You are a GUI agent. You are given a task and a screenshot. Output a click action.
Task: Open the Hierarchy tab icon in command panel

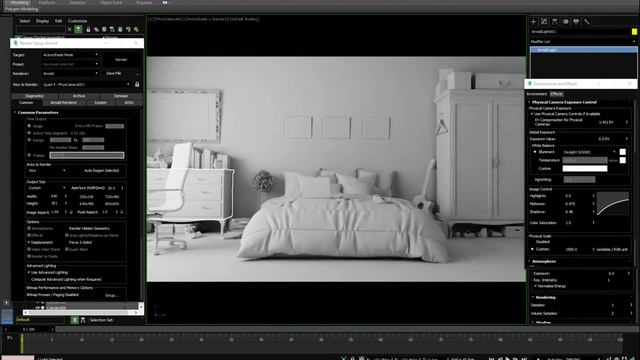(555, 22)
